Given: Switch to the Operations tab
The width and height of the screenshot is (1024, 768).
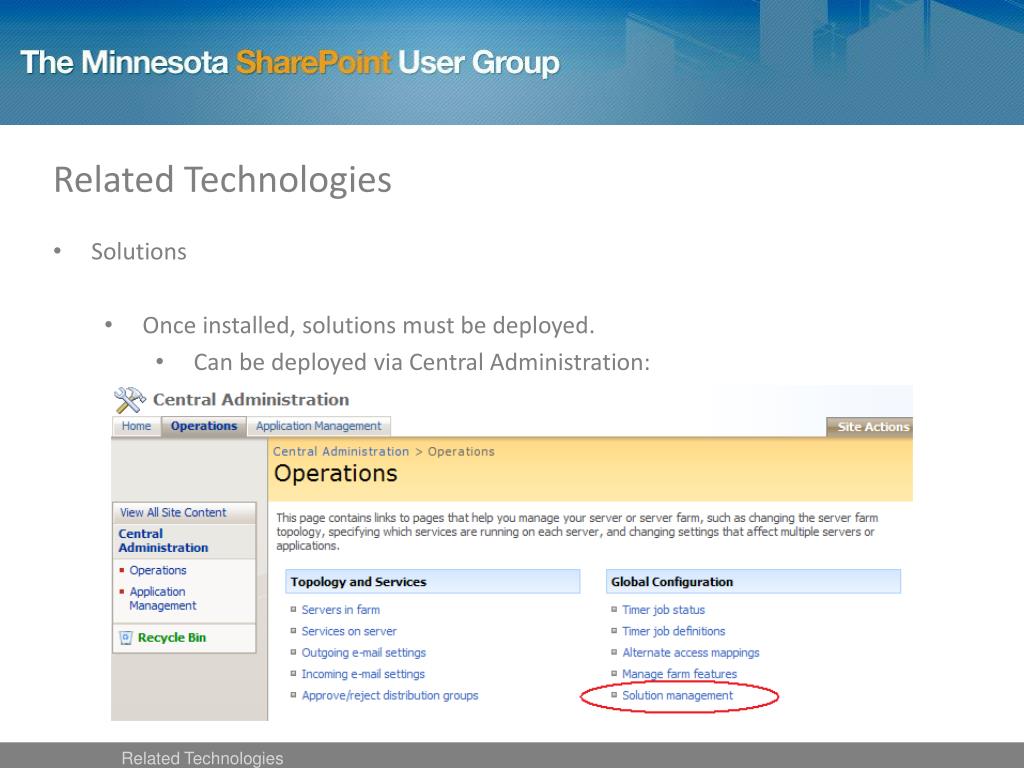Looking at the screenshot, I should click(204, 426).
